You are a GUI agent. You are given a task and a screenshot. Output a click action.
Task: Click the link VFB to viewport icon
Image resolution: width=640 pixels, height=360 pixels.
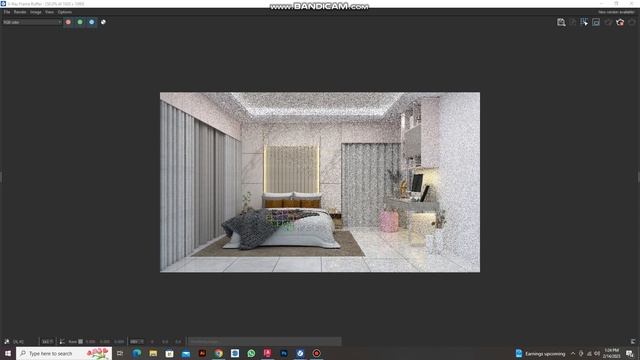click(596, 22)
